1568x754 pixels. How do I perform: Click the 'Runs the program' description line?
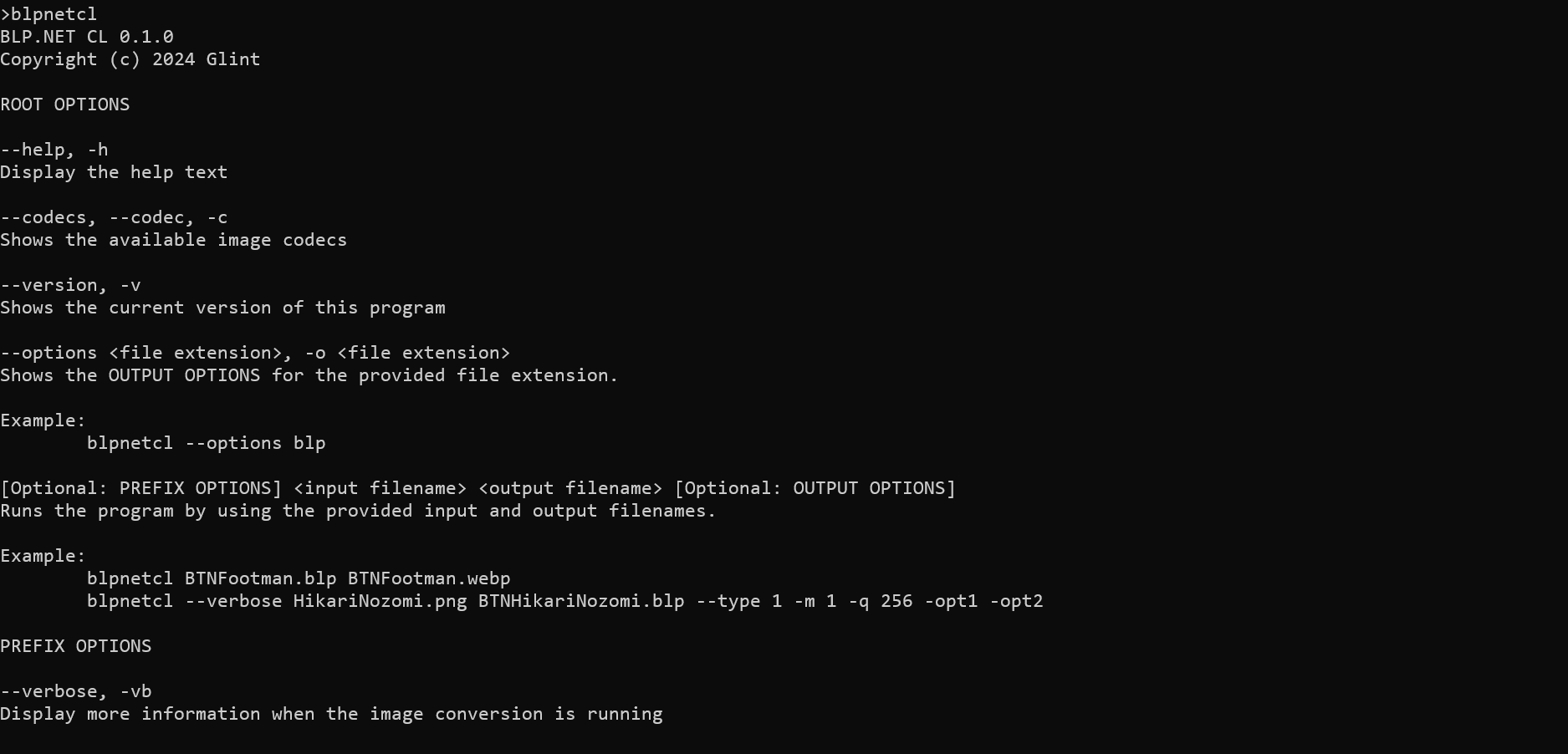[x=358, y=511]
